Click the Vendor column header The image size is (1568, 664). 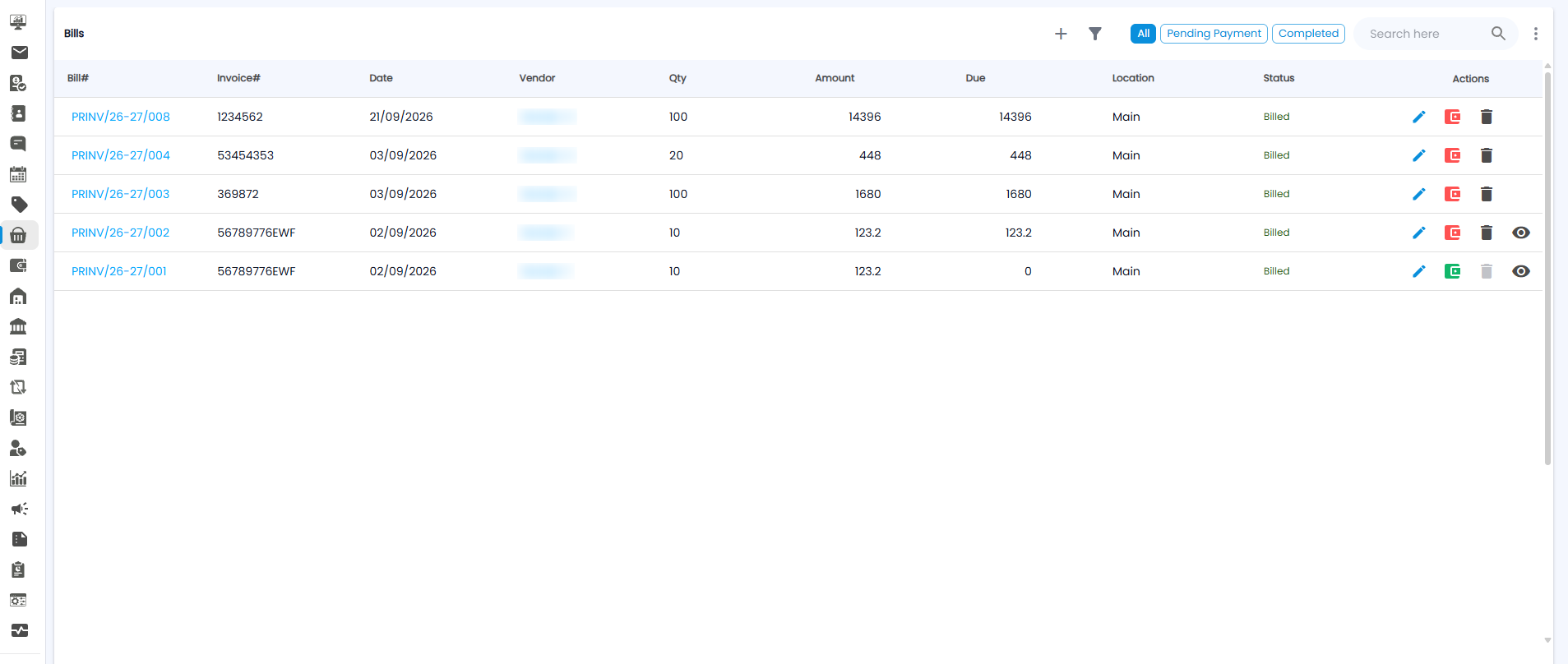pos(537,78)
